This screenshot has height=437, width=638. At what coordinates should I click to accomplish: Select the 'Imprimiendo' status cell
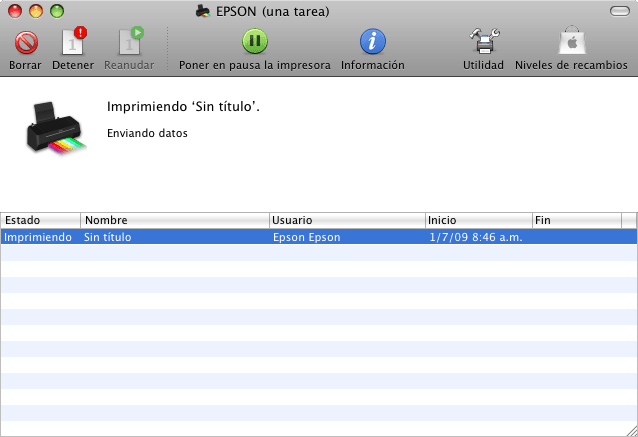pos(38,237)
